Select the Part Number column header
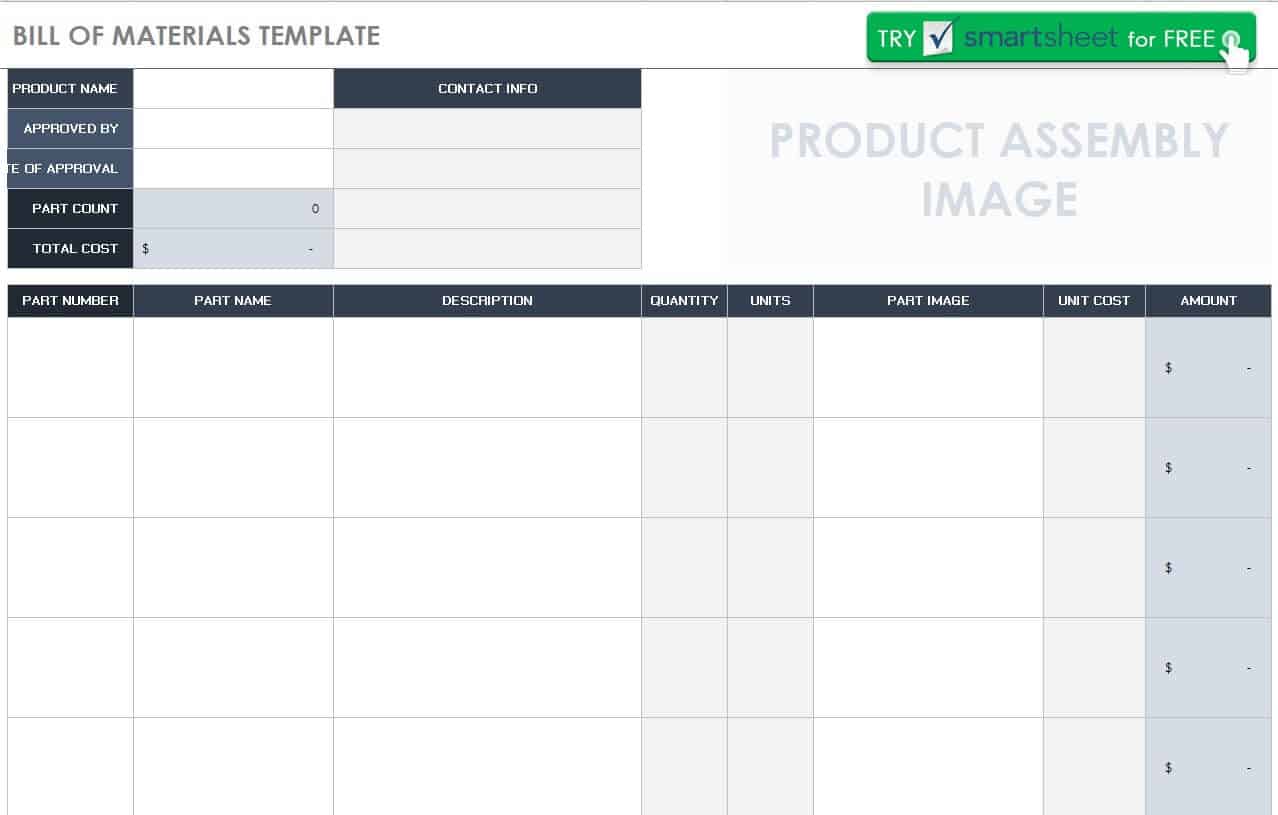 (70, 300)
